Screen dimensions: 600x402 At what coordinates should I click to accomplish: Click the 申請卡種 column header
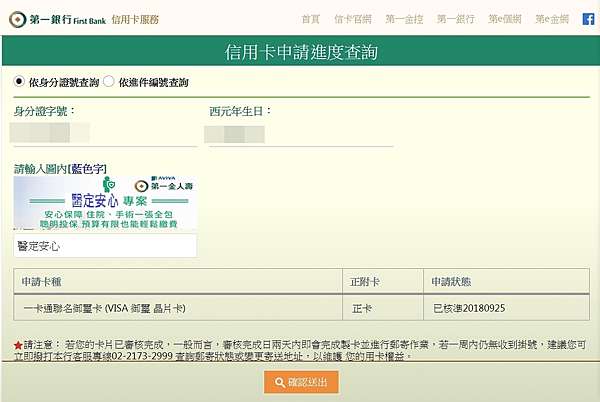[178, 282]
